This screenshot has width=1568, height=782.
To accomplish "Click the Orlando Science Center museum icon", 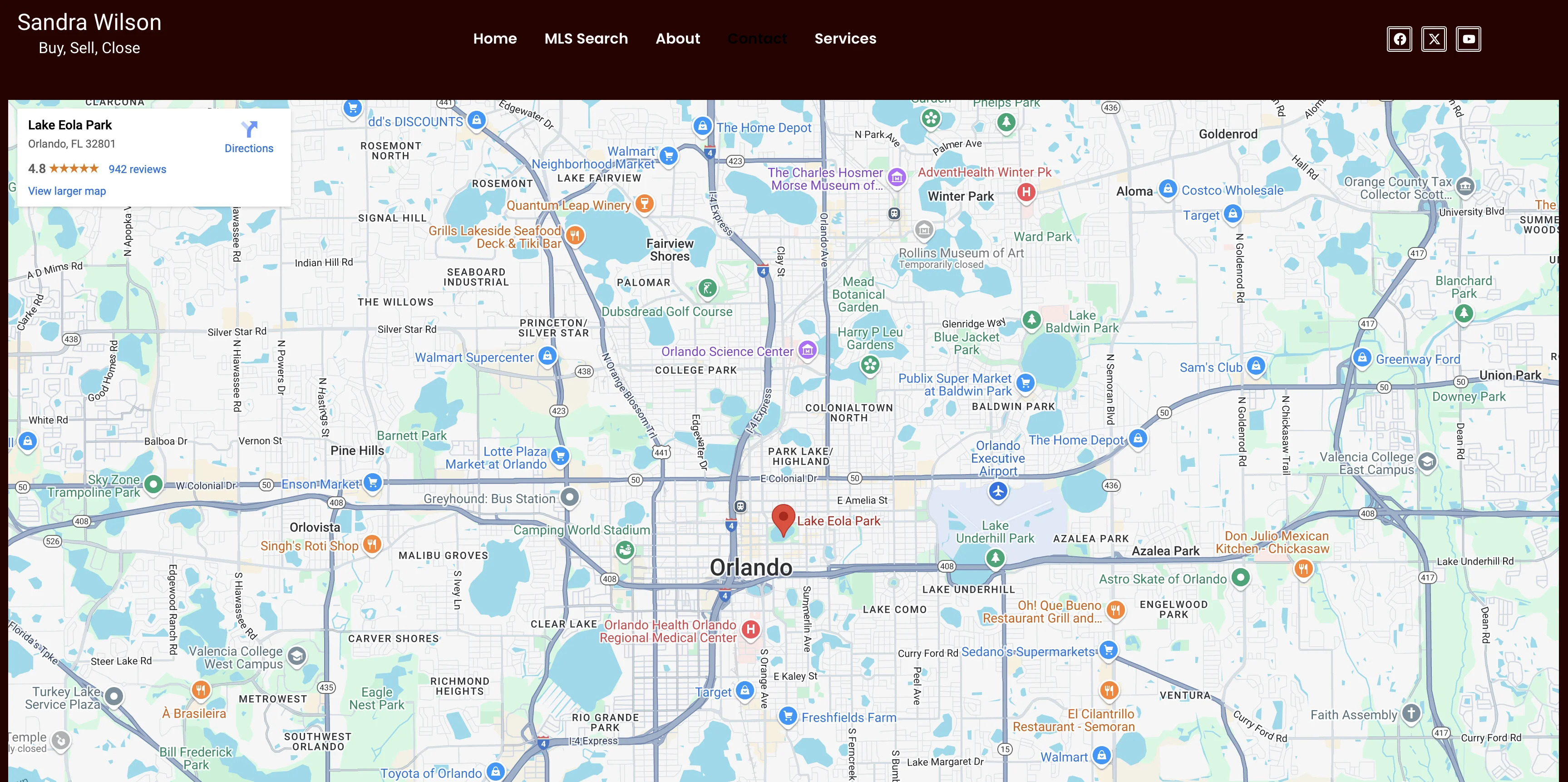I will point(808,351).
